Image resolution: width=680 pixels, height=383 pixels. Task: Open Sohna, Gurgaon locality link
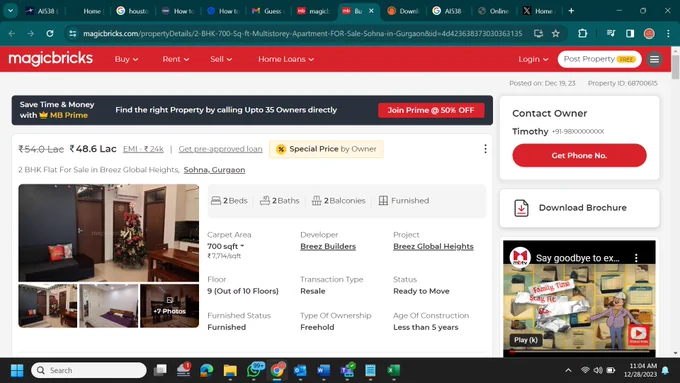(x=214, y=170)
